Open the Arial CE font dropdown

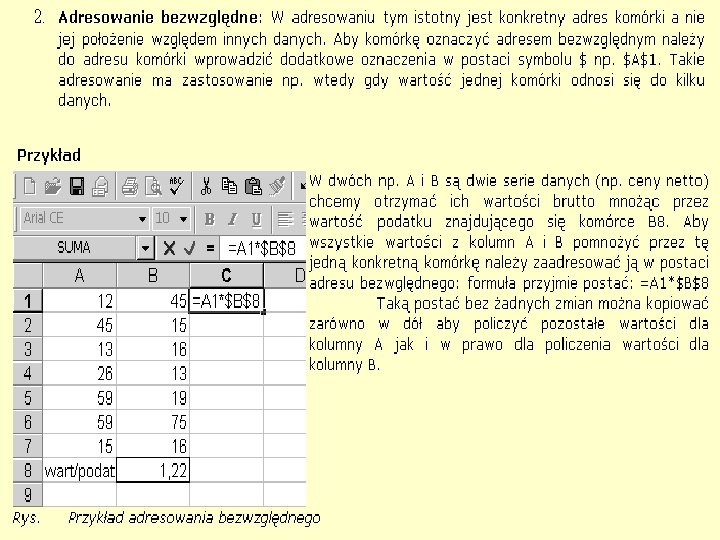click(x=143, y=219)
